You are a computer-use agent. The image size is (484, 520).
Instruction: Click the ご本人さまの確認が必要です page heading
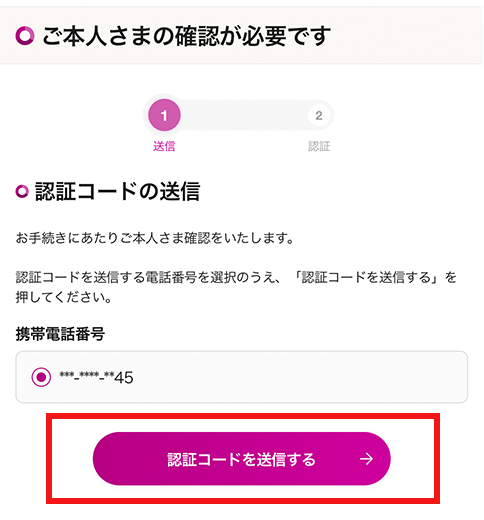point(186,36)
